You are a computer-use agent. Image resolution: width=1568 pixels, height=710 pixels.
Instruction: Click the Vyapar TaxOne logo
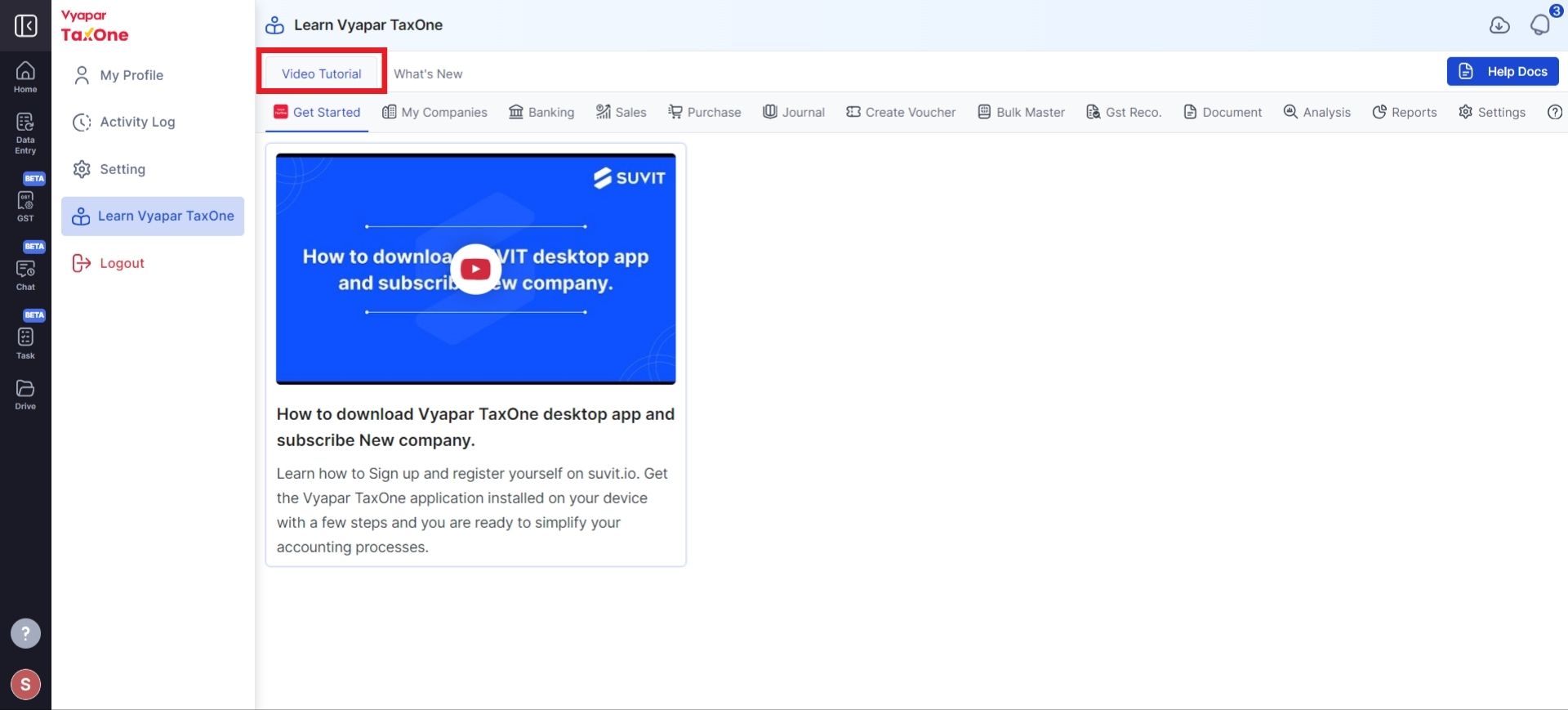(95, 26)
